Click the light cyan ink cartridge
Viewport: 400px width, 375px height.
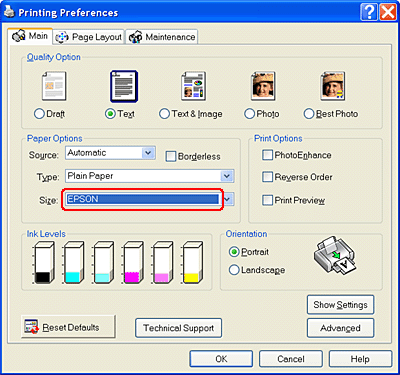[103, 263]
